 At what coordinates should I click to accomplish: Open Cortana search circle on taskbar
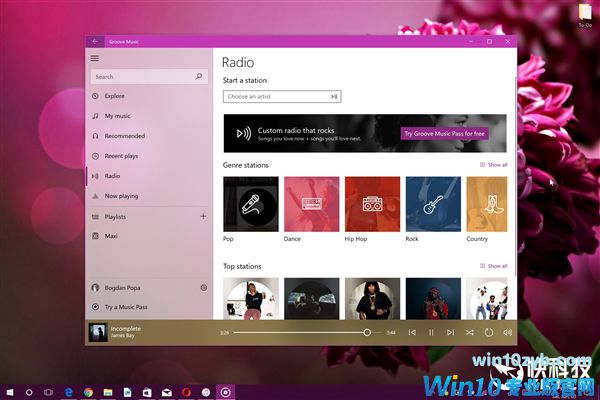click(x=29, y=392)
